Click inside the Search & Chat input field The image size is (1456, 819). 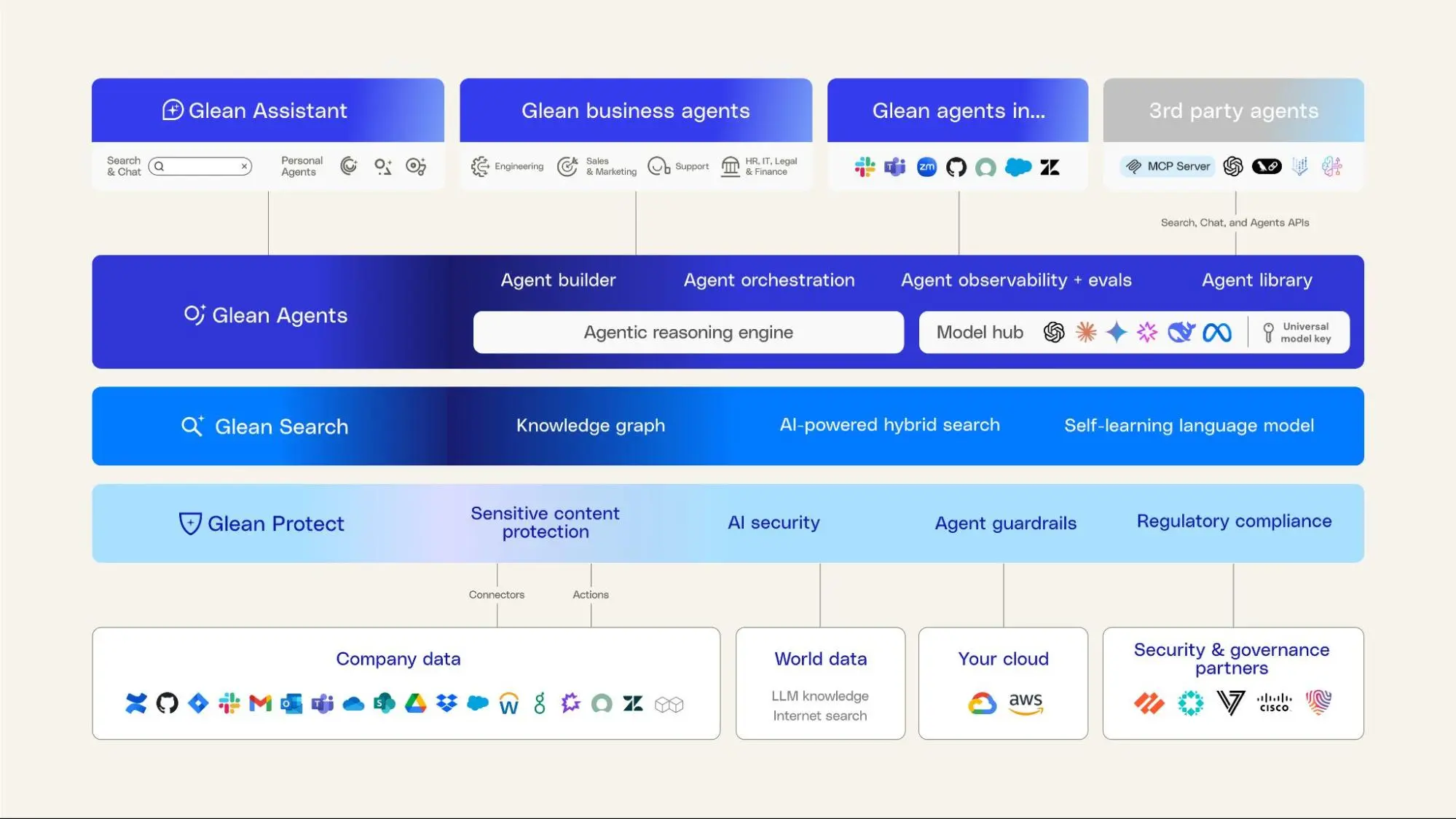click(197, 166)
